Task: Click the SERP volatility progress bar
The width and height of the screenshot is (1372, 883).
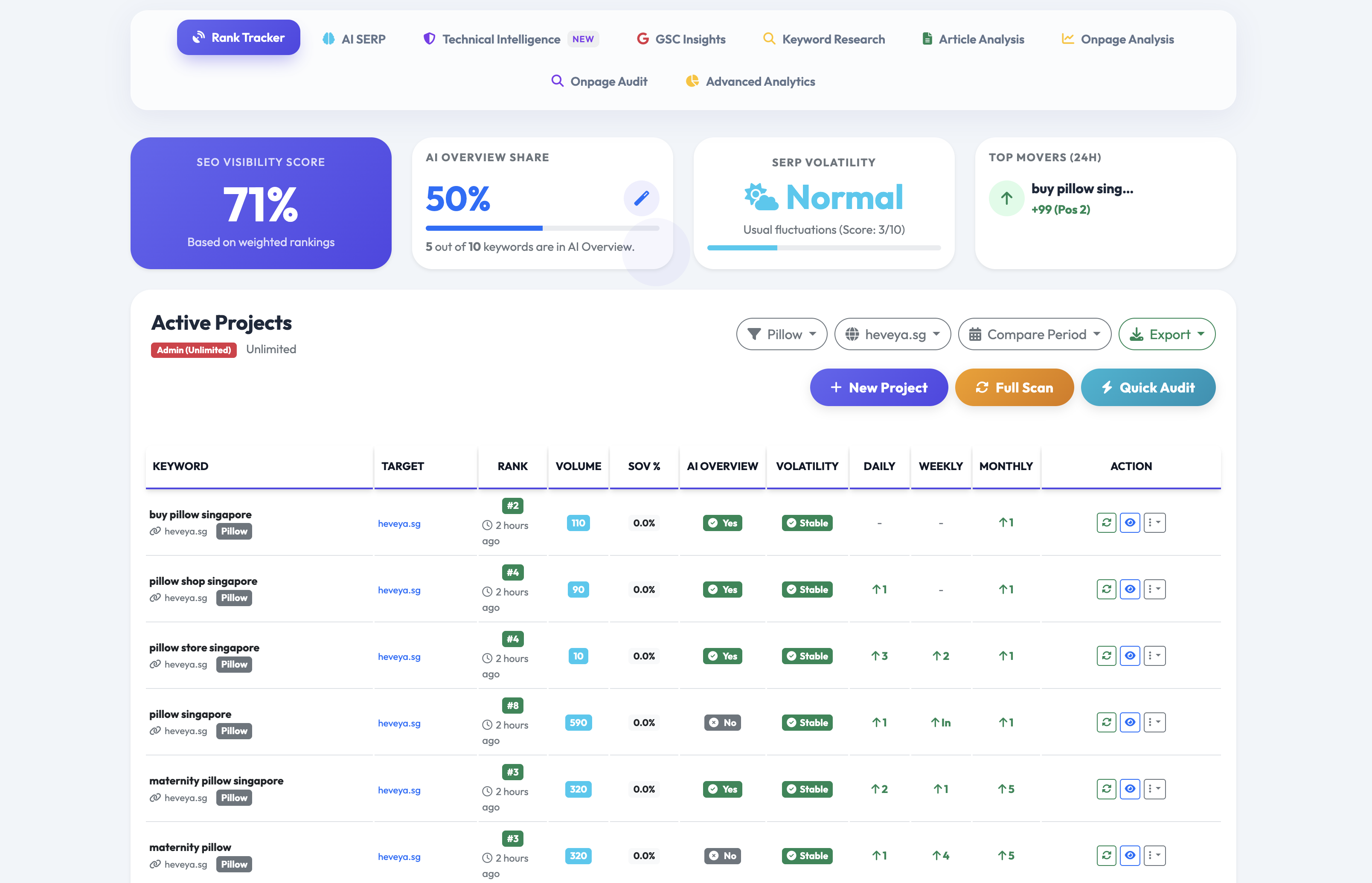Action: pos(824,248)
